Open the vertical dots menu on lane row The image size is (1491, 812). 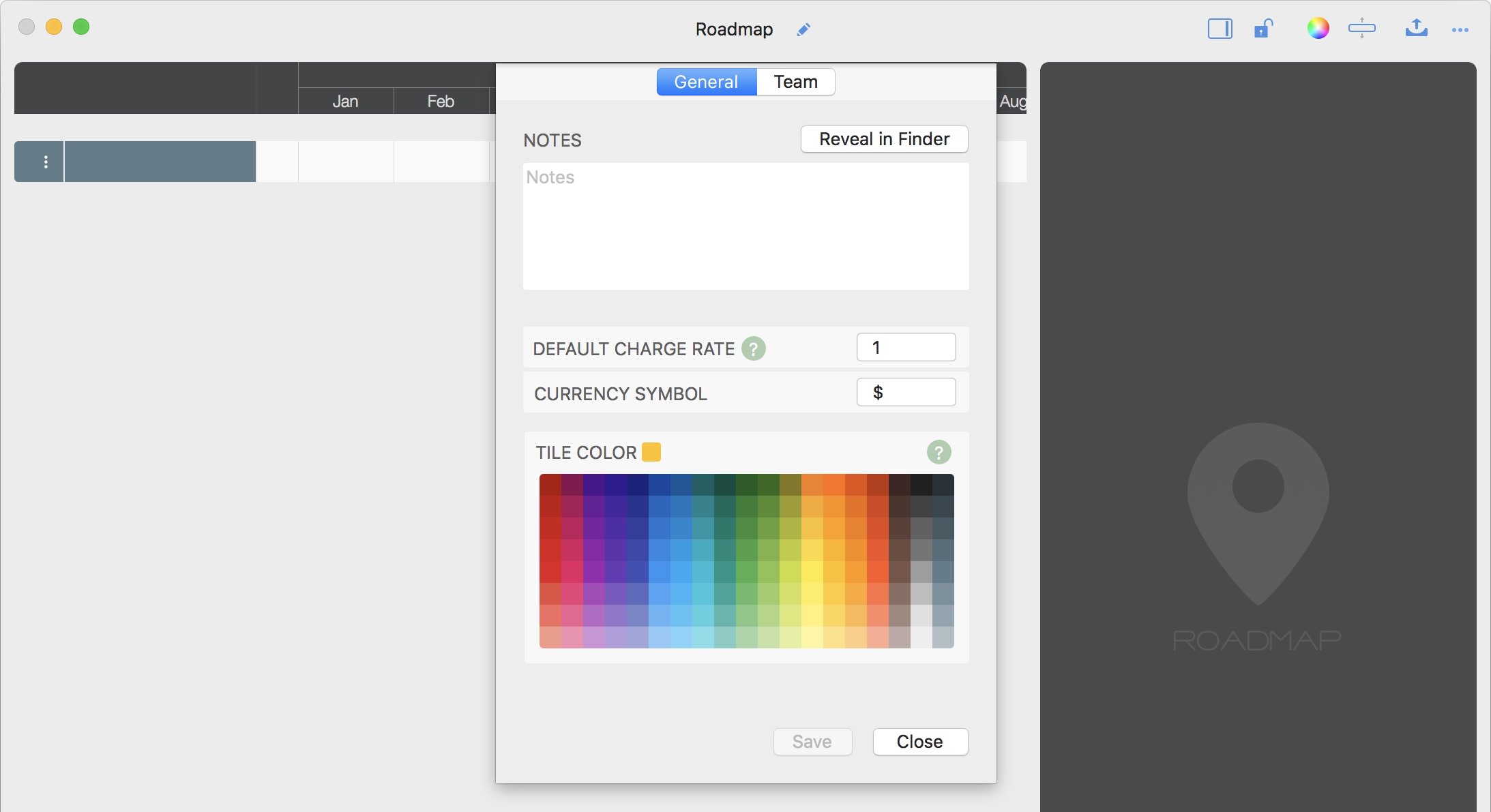coord(46,162)
